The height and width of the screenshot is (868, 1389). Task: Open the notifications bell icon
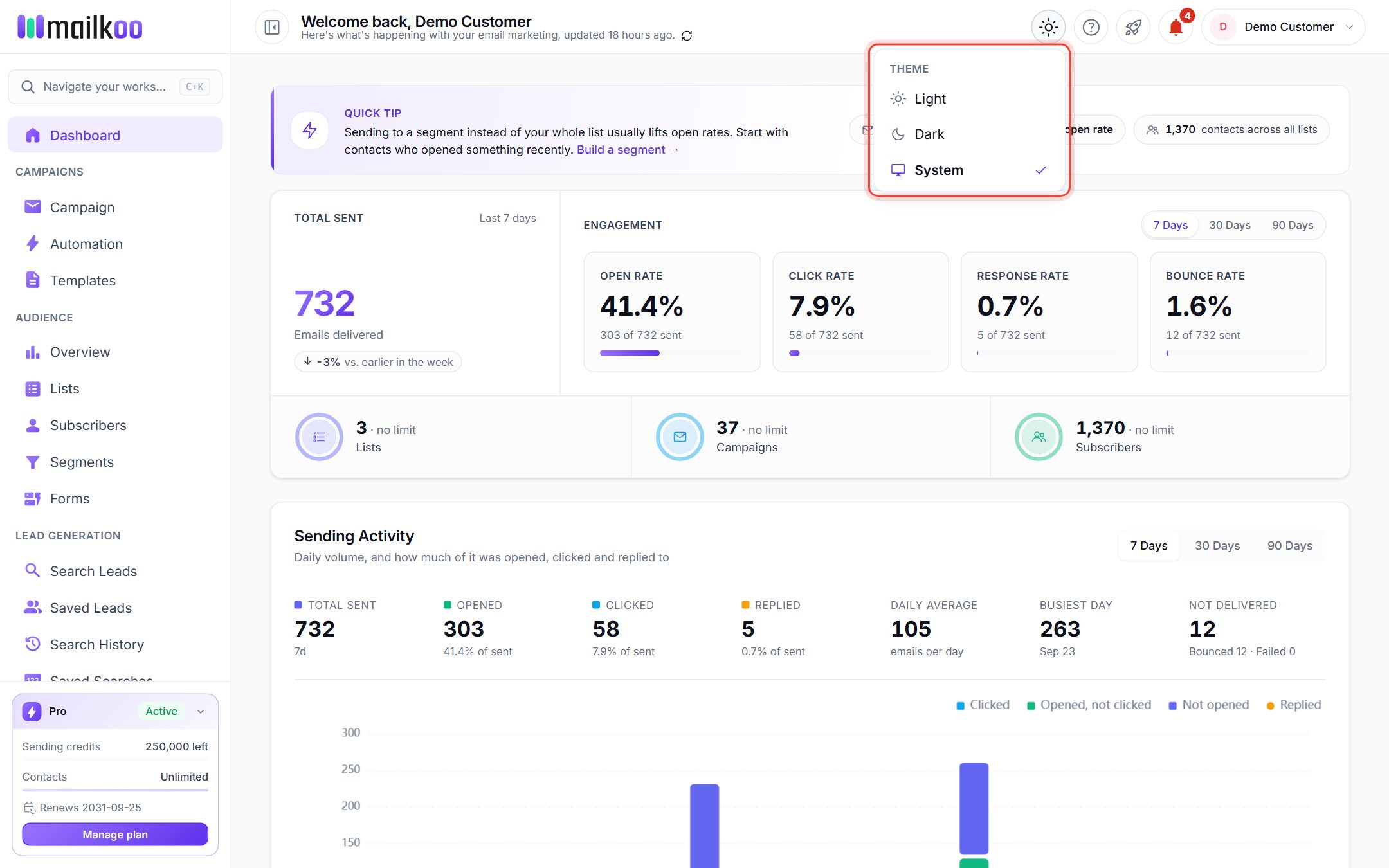(1176, 27)
